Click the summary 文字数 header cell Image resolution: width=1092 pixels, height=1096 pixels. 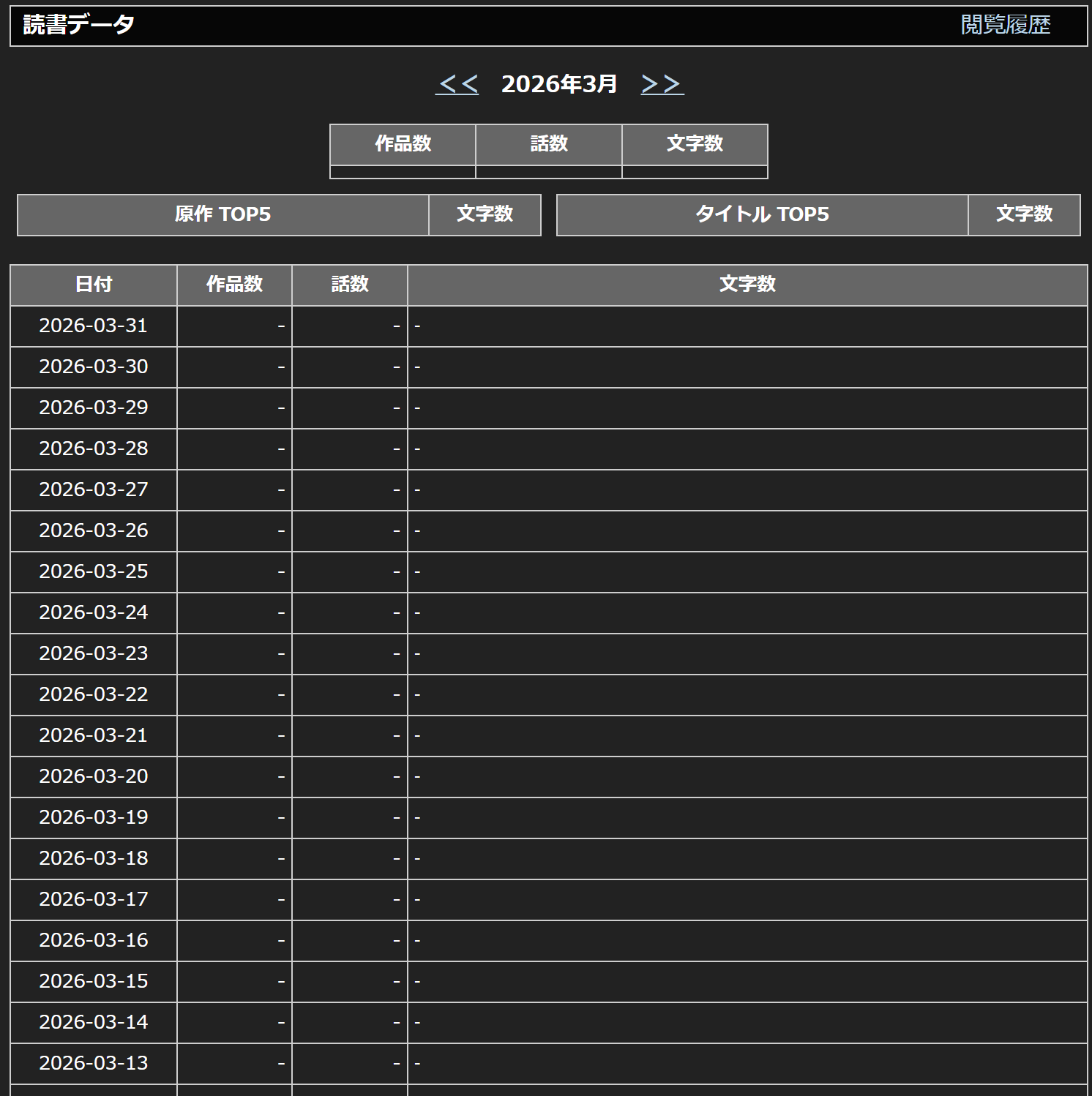tap(695, 144)
